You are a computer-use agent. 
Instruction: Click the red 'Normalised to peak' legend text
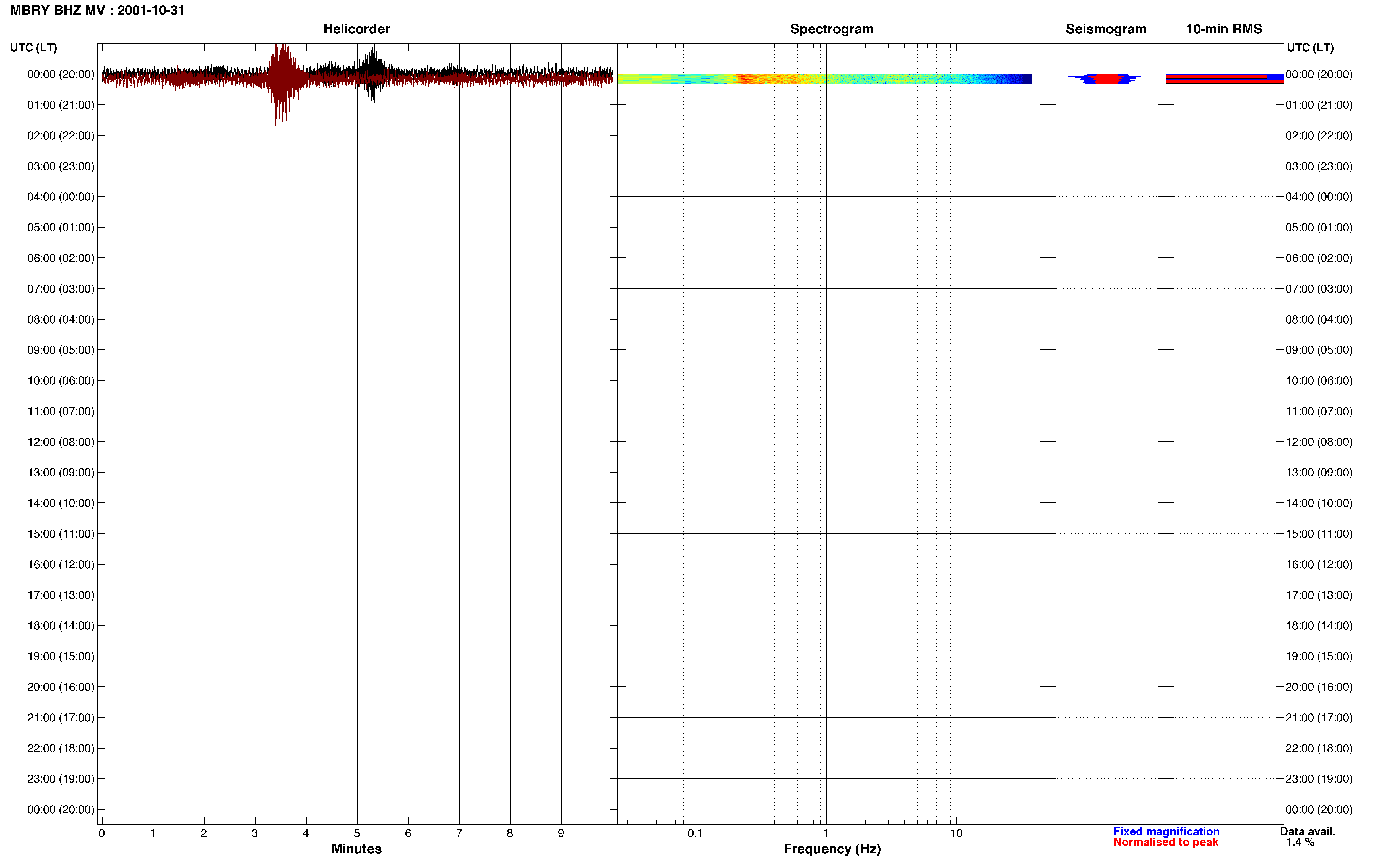tap(1165, 843)
